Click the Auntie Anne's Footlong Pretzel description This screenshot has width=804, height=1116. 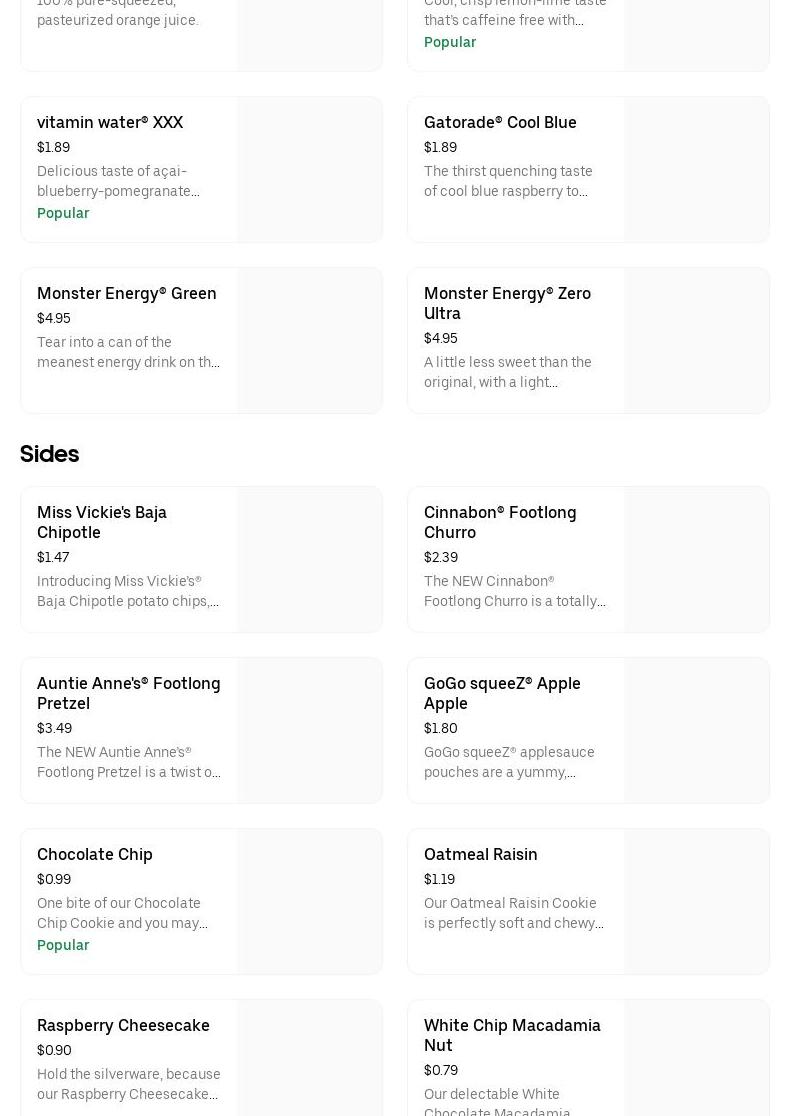(128, 762)
